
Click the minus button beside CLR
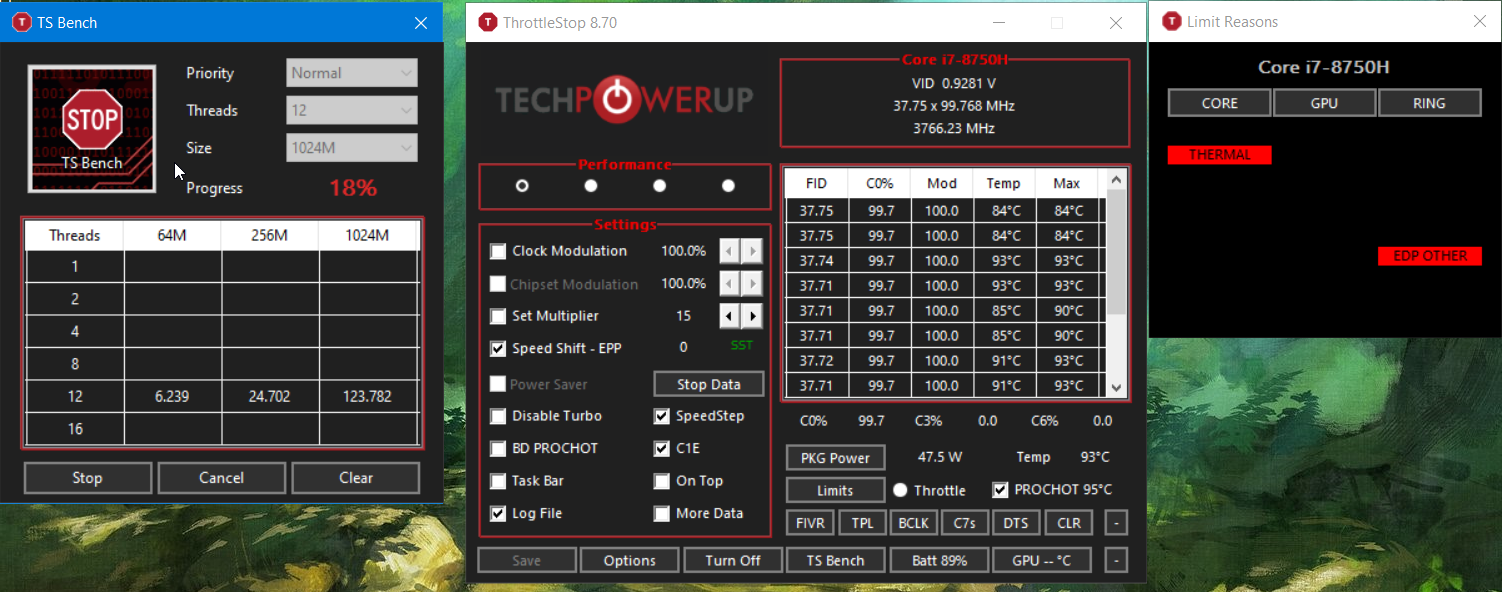[1117, 523]
